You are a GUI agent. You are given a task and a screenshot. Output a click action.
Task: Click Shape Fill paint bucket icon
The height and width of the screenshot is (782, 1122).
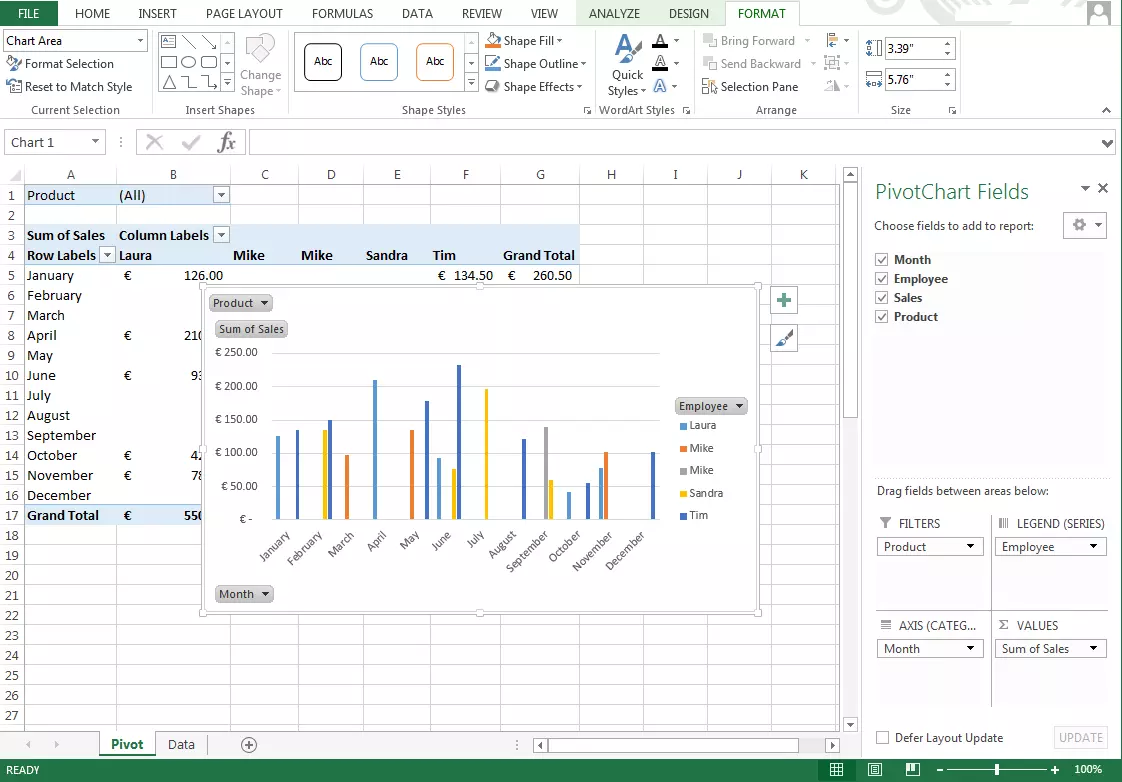coord(493,40)
